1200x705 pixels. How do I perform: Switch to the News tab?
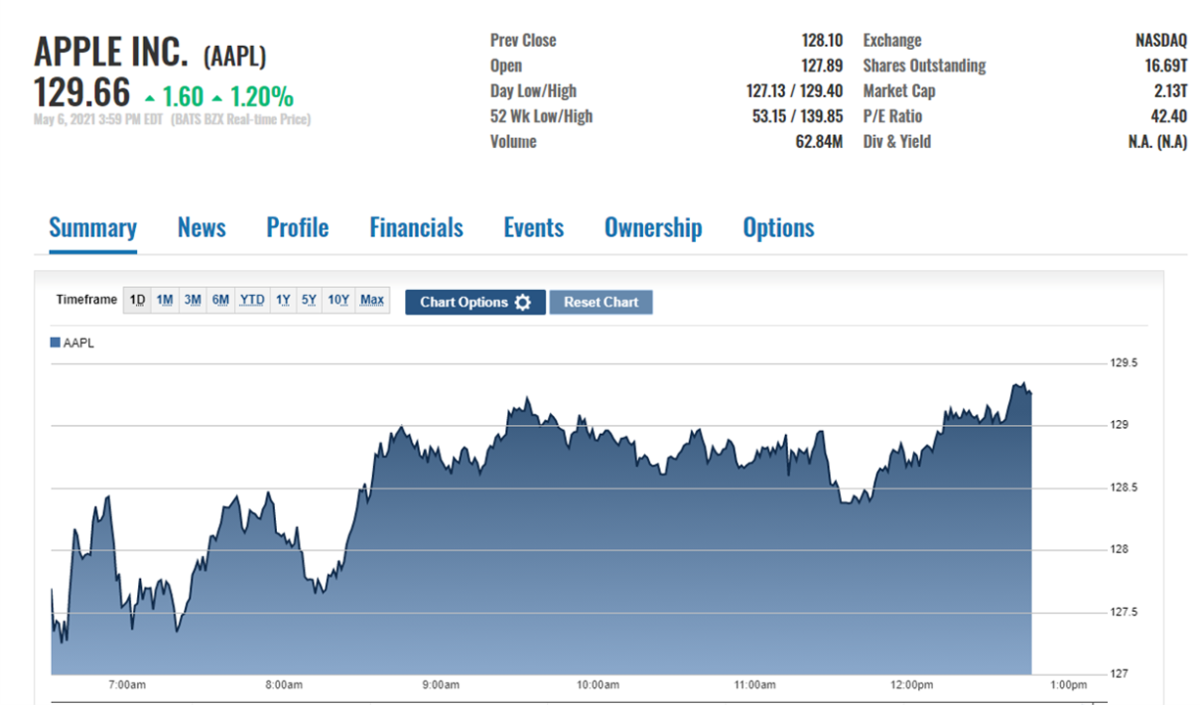[x=202, y=228]
